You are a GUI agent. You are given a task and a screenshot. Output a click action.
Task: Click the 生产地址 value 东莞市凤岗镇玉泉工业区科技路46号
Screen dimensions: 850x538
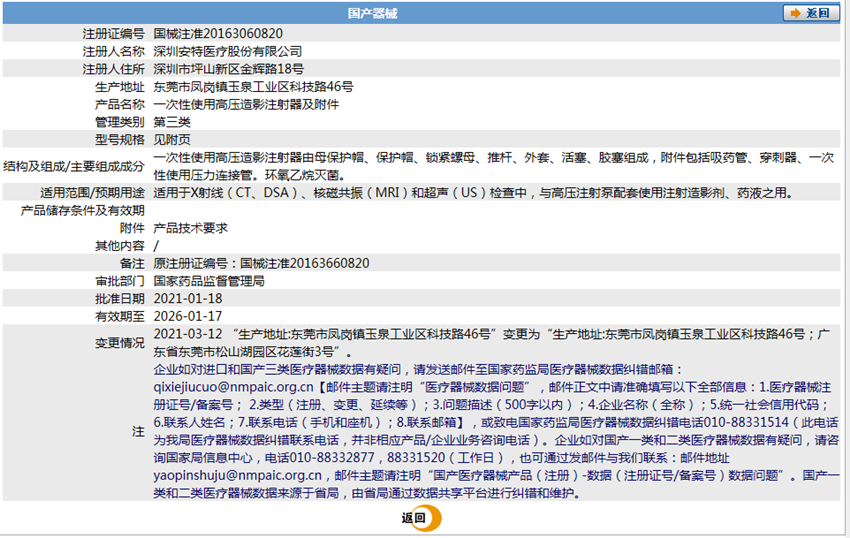pos(253,87)
